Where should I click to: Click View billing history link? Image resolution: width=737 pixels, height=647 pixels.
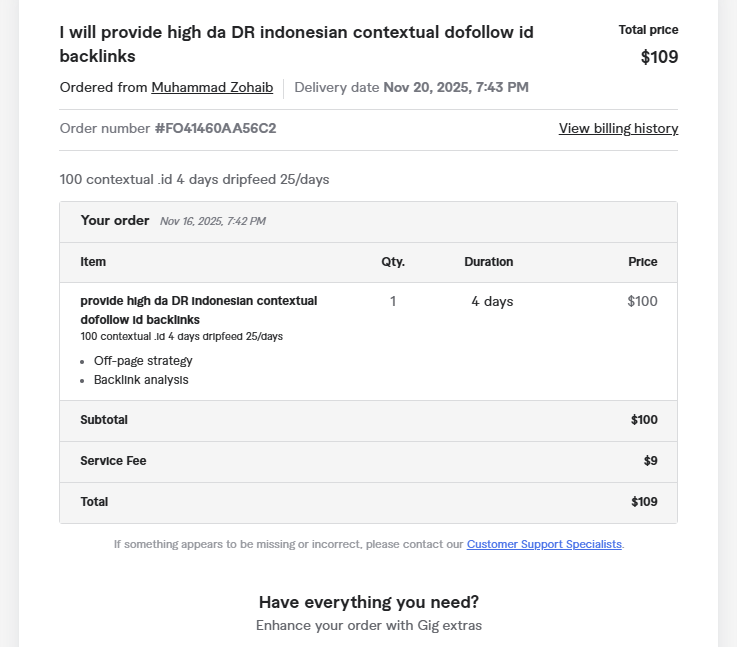click(618, 128)
